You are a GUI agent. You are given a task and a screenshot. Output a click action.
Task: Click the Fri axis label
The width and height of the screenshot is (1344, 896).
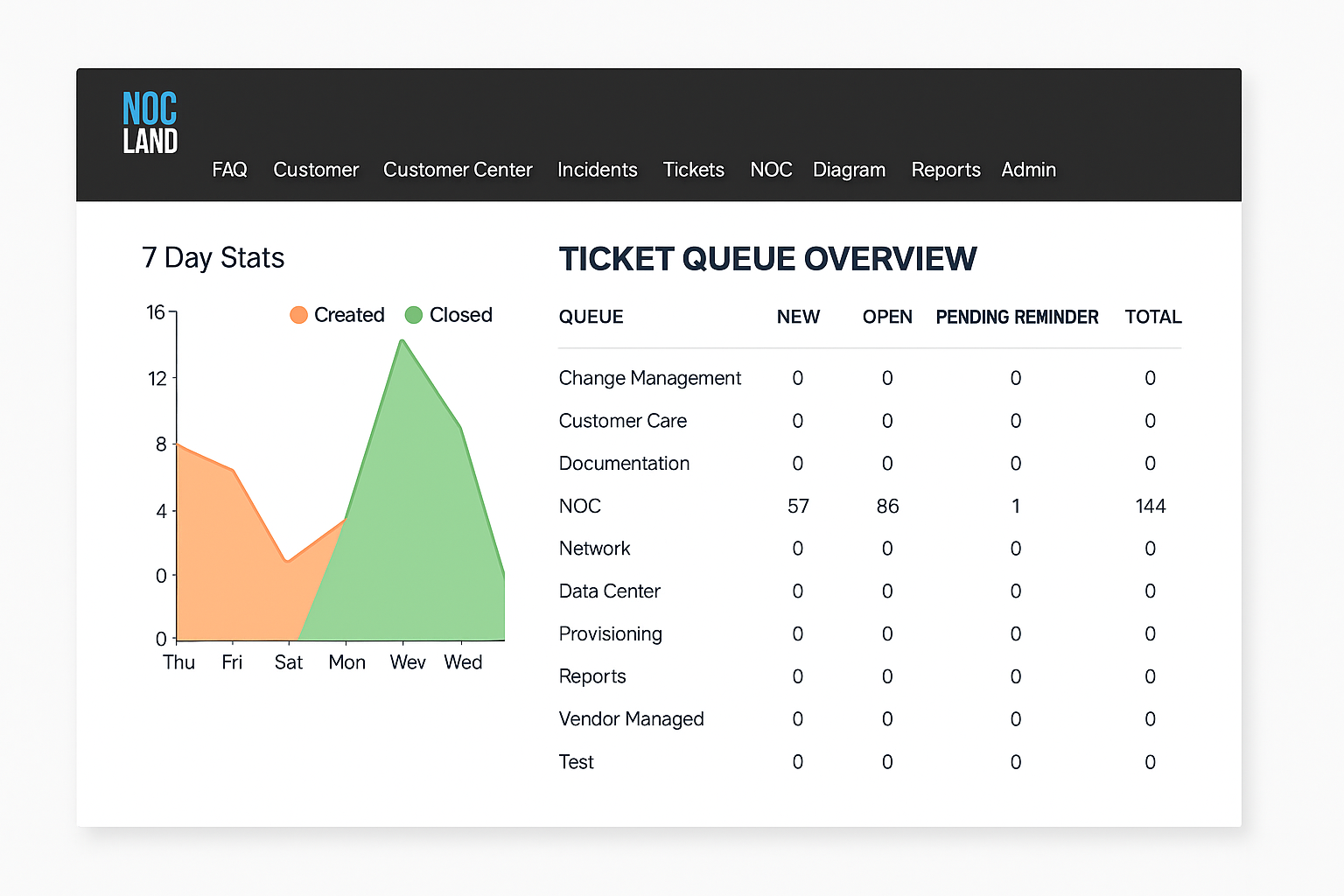232,662
